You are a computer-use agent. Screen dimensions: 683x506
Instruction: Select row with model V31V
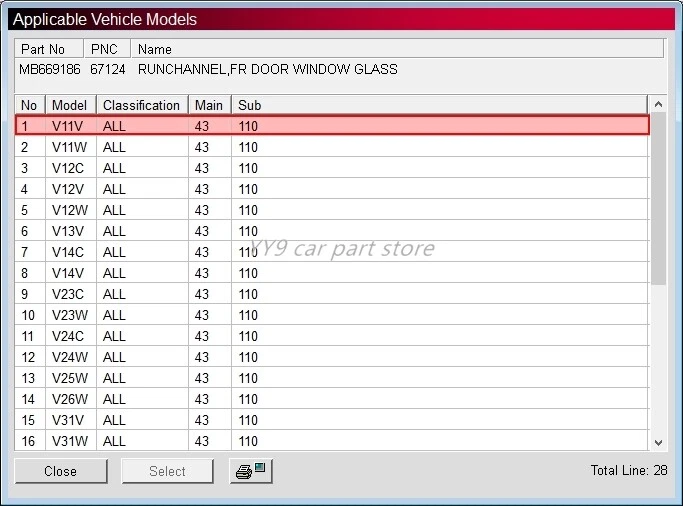[x=332, y=420]
